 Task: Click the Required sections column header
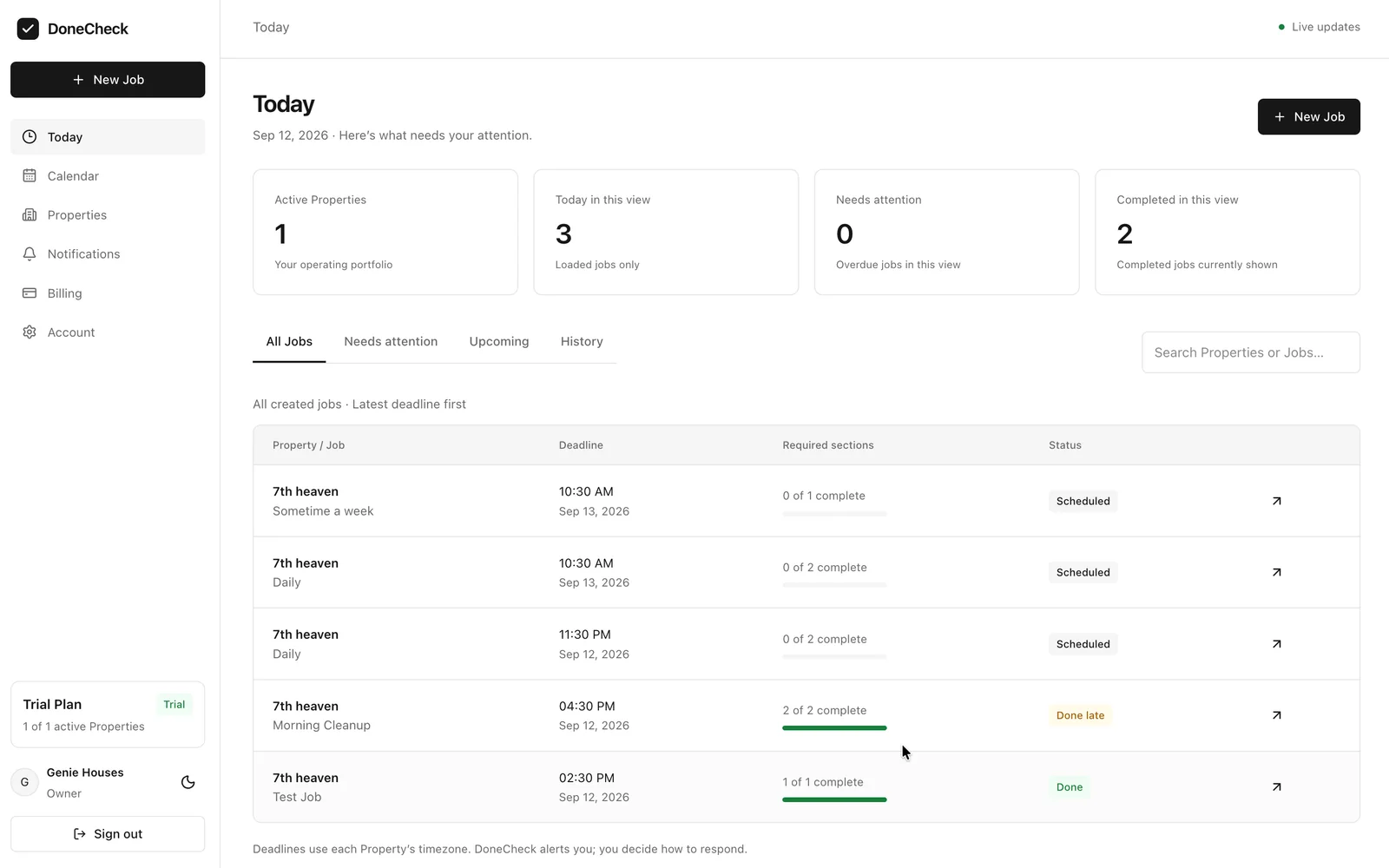(828, 445)
